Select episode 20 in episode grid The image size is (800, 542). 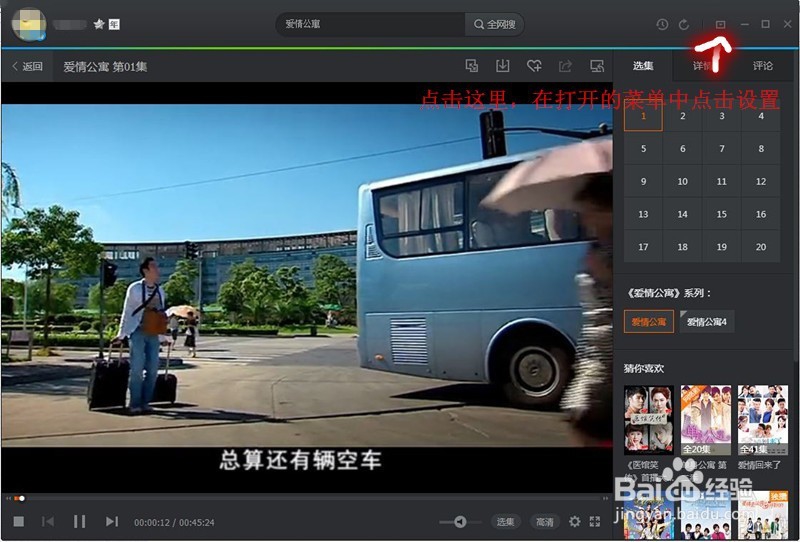761,247
